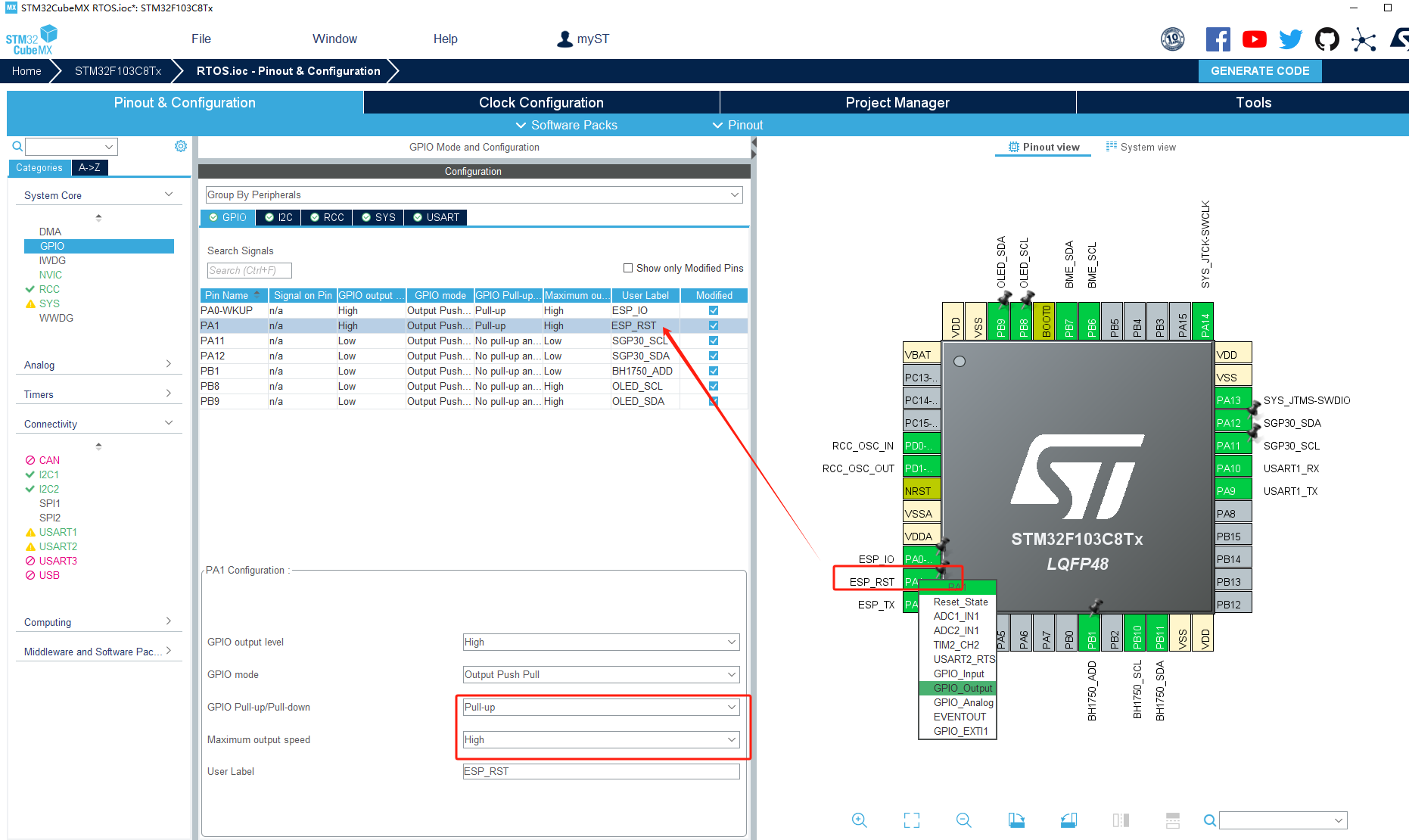Image resolution: width=1409 pixels, height=840 pixels.
Task: Rotate the chip view clockwise
Action: pos(1016,820)
